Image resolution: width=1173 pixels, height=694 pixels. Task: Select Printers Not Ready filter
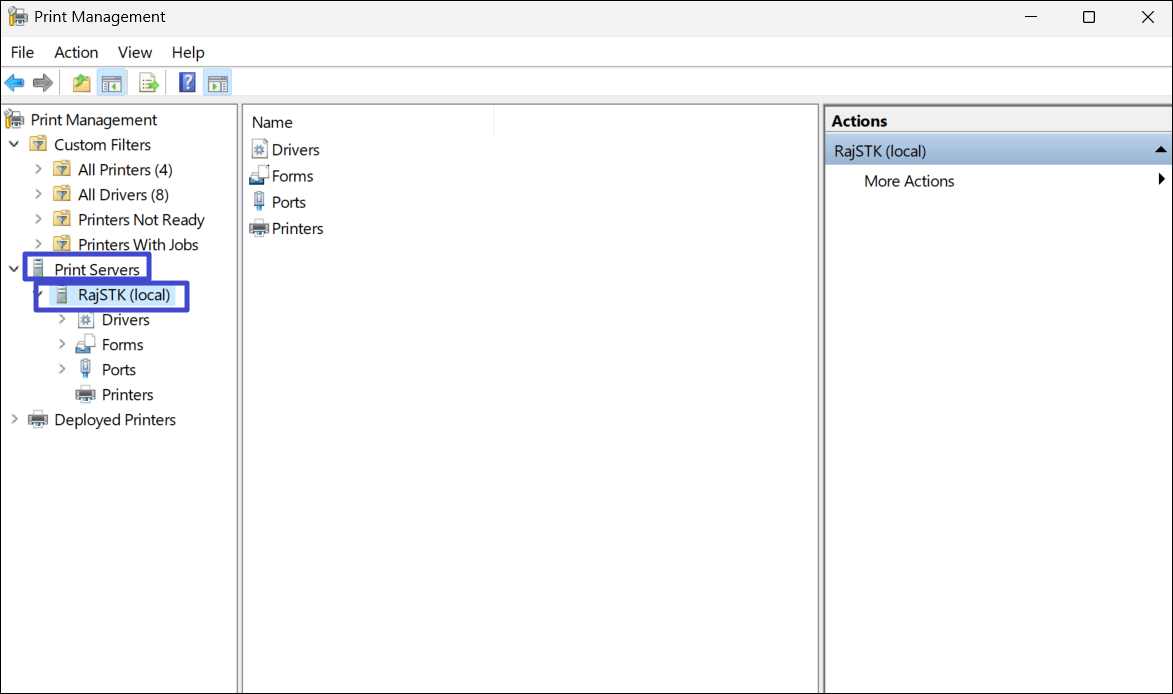coord(141,220)
